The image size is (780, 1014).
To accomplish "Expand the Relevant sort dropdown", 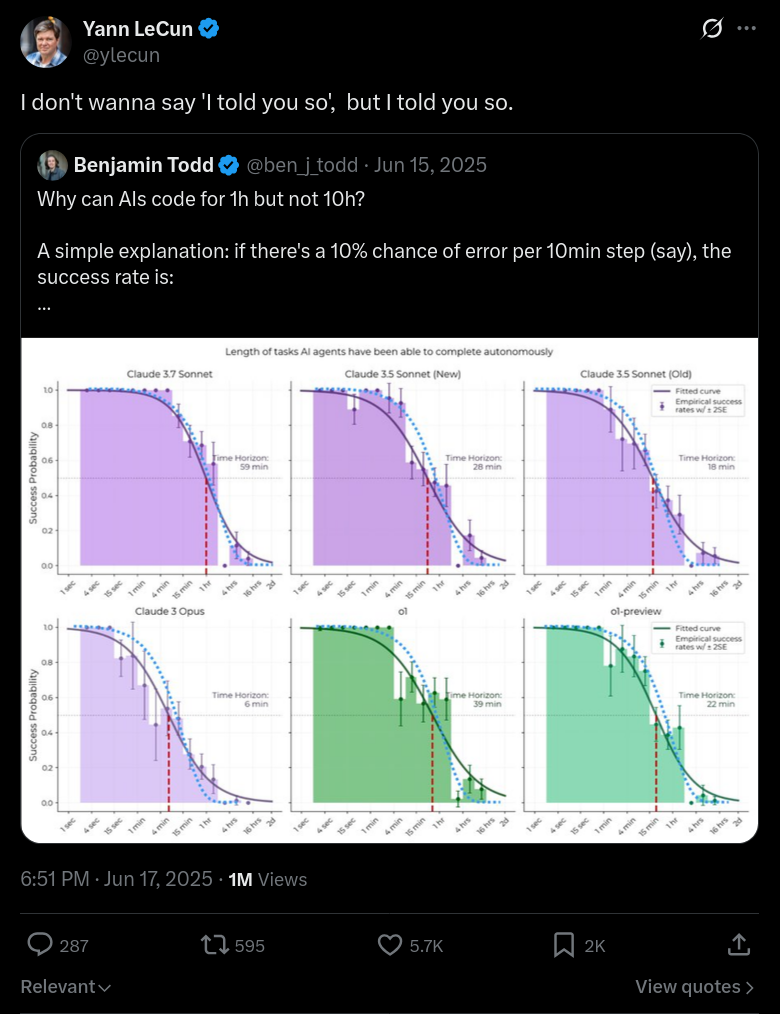I will click(x=66, y=987).
